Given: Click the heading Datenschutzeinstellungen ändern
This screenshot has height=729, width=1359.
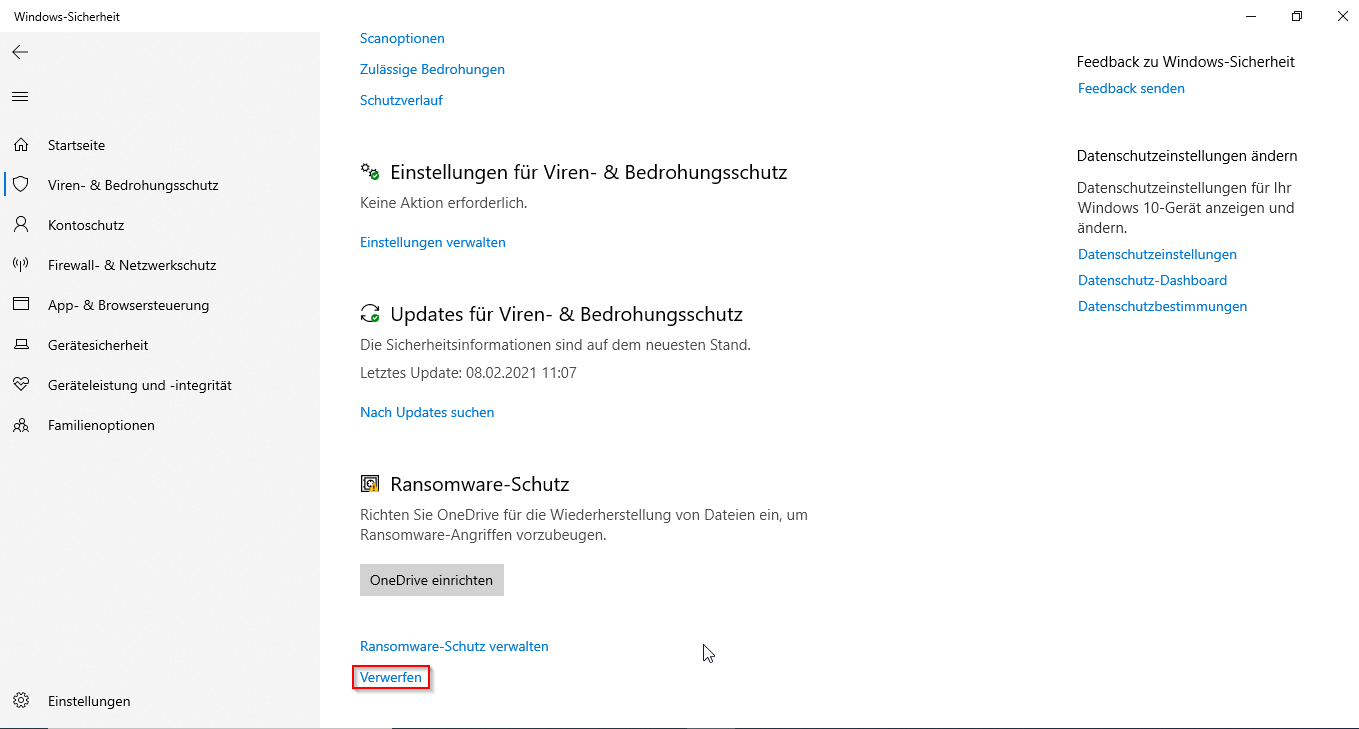Looking at the screenshot, I should [1187, 156].
